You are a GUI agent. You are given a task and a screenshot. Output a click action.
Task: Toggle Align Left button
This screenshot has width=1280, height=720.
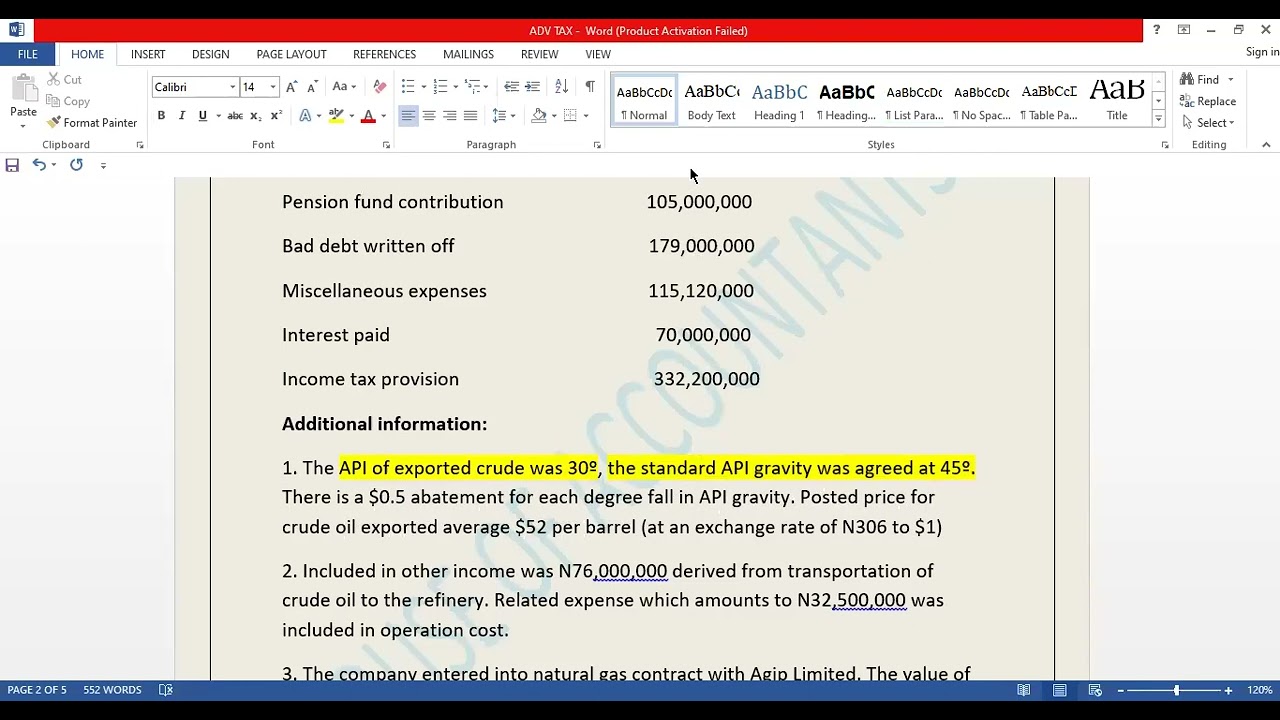coord(408,116)
